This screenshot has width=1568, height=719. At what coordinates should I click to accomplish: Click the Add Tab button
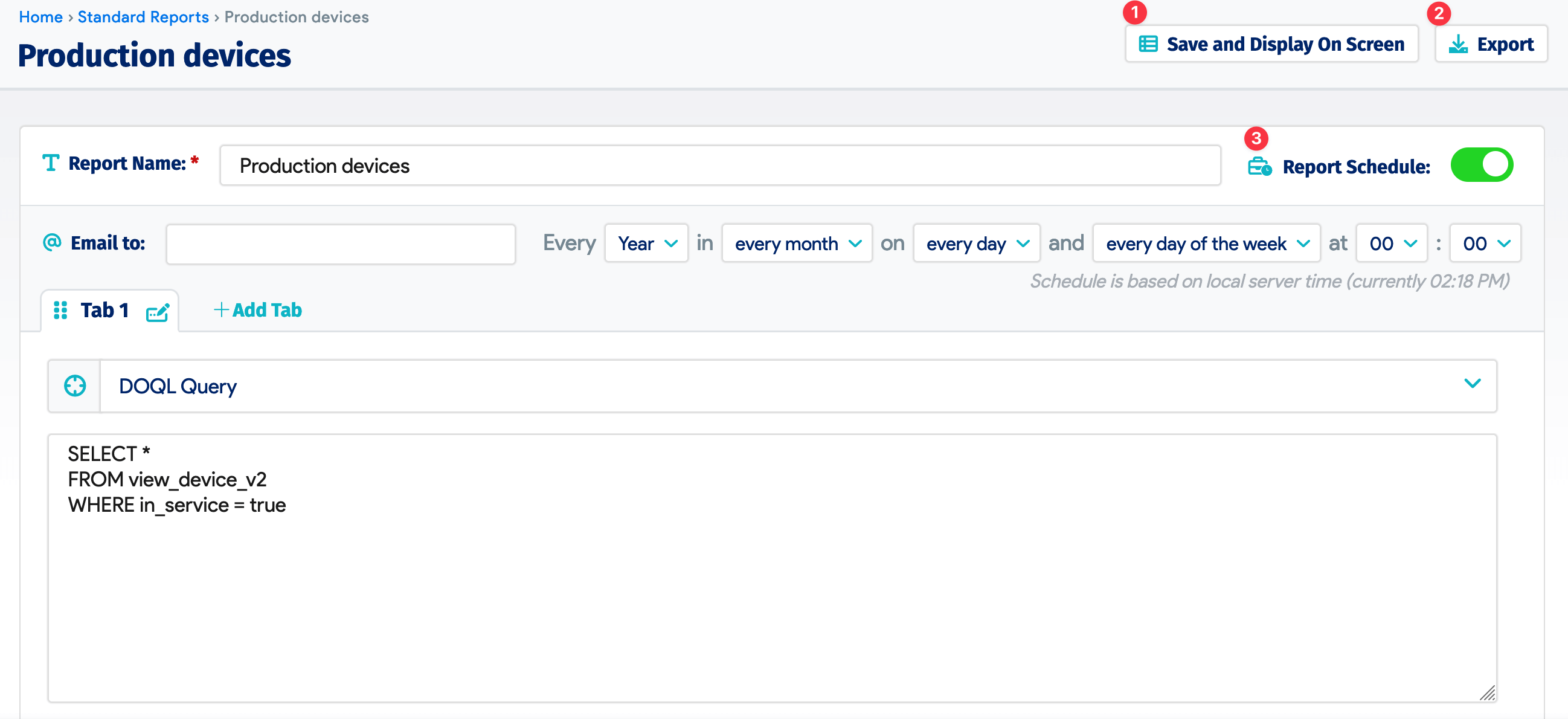click(258, 310)
